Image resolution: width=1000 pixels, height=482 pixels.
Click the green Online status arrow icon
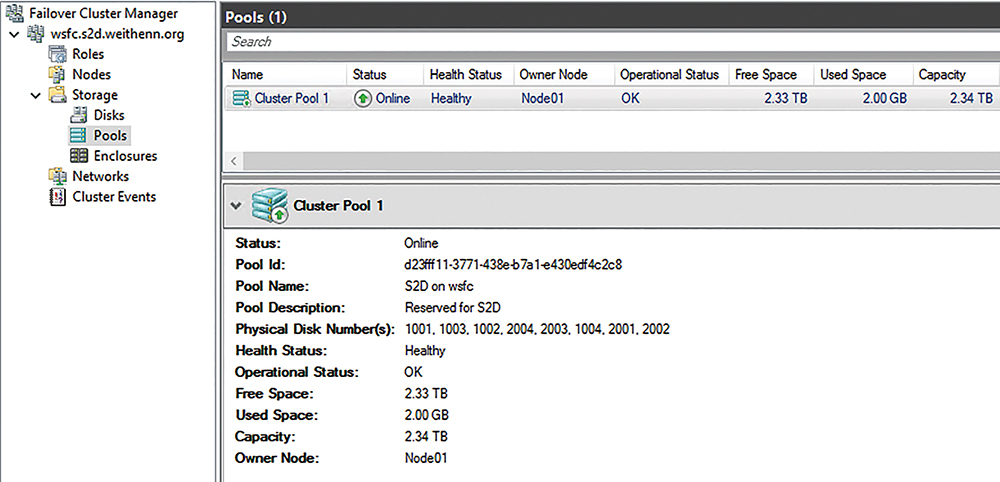[363, 99]
